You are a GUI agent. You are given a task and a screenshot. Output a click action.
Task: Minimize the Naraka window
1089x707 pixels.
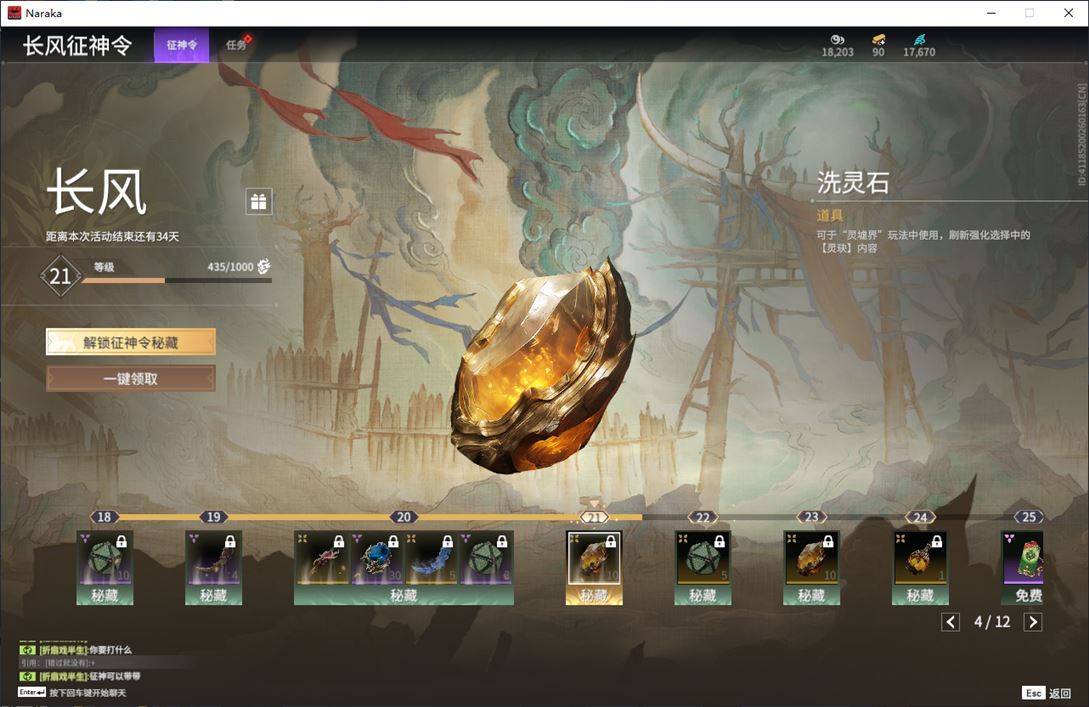tap(991, 13)
